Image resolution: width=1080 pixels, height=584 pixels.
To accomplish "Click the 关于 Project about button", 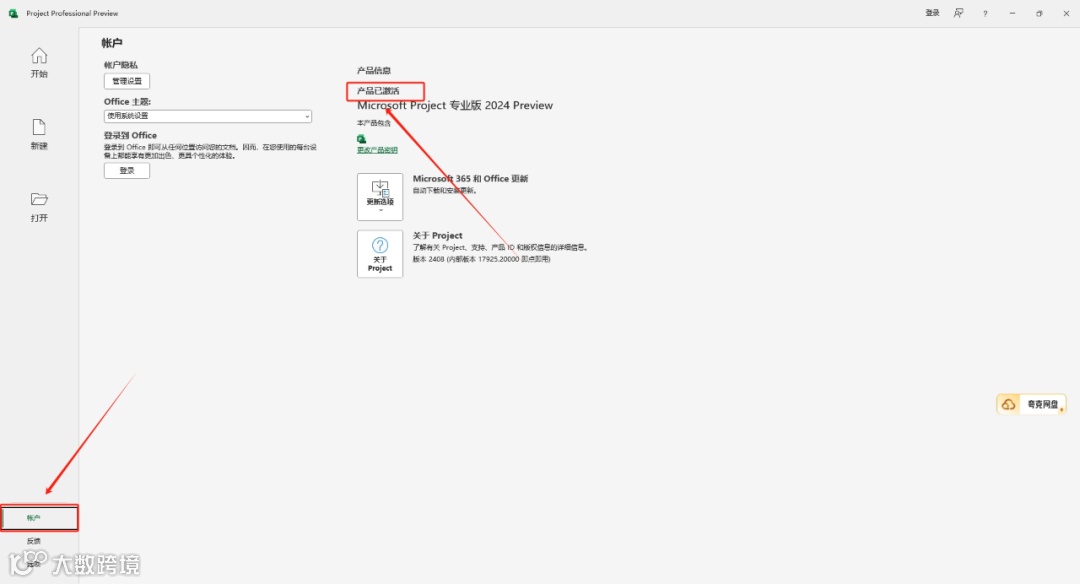I will pyautogui.click(x=380, y=253).
